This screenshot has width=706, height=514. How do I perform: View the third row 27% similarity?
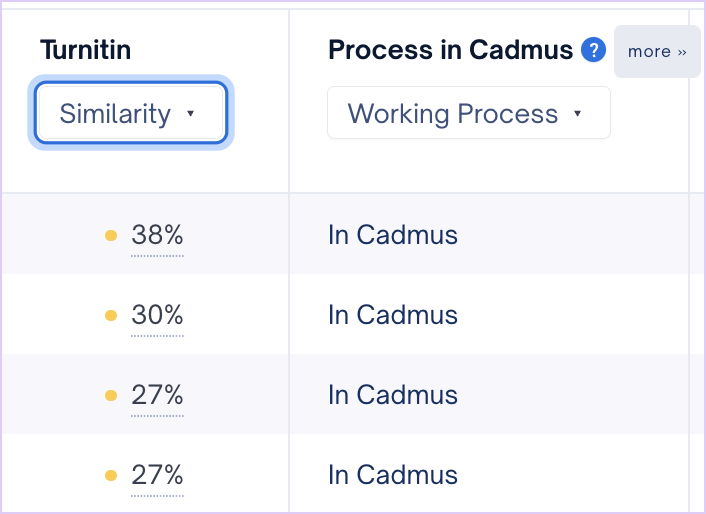pyautogui.click(x=157, y=395)
